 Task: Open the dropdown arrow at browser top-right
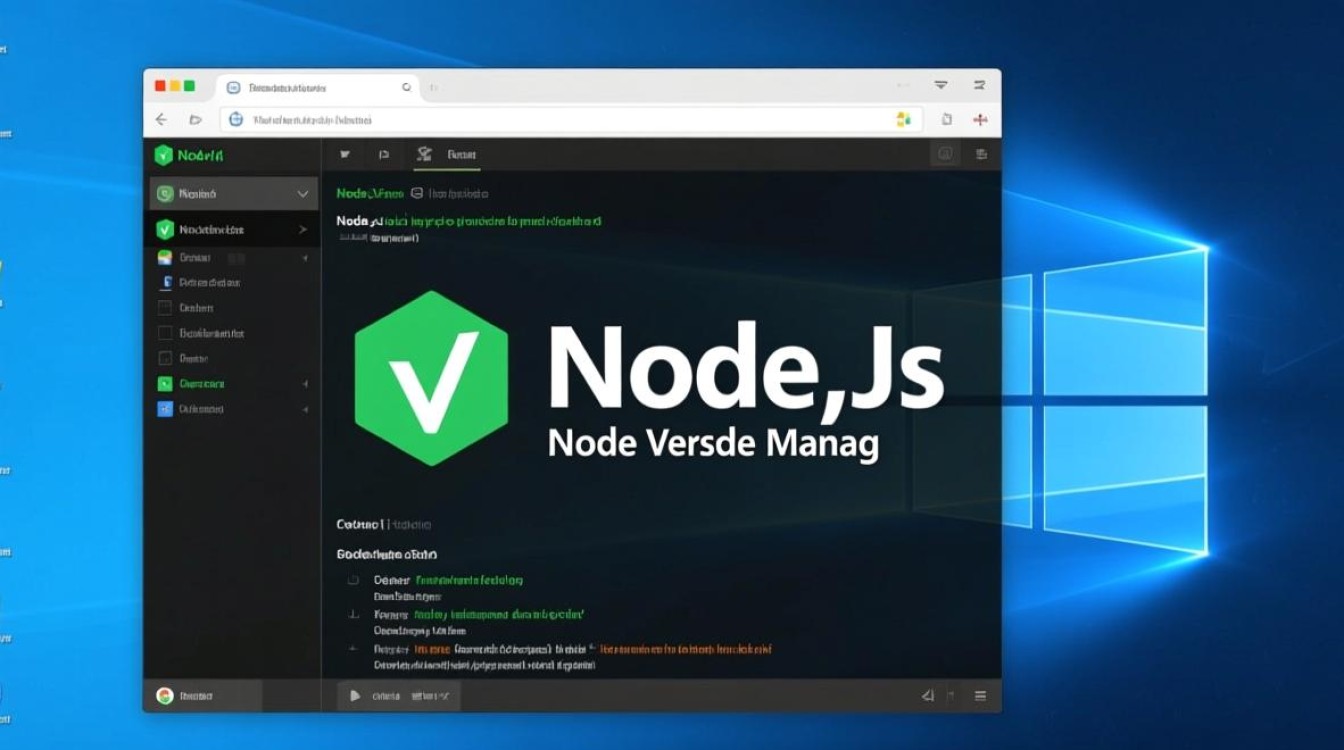tap(941, 86)
